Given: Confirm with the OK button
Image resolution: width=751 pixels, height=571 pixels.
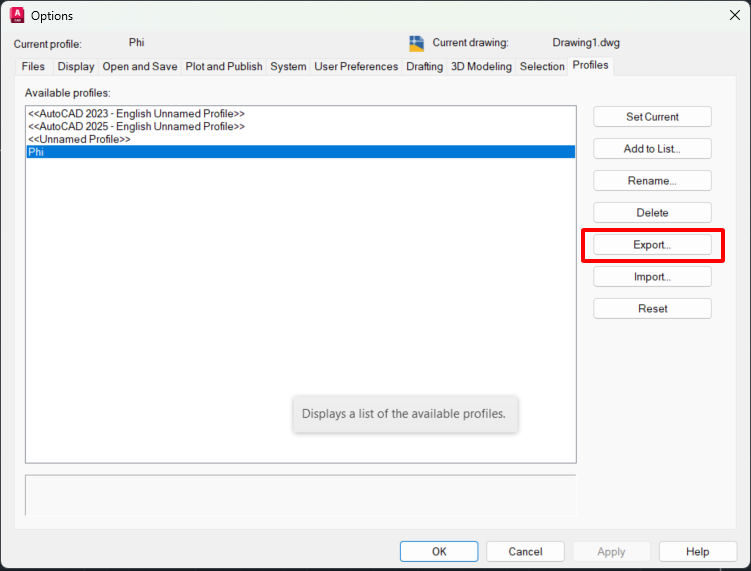Looking at the screenshot, I should point(439,551).
